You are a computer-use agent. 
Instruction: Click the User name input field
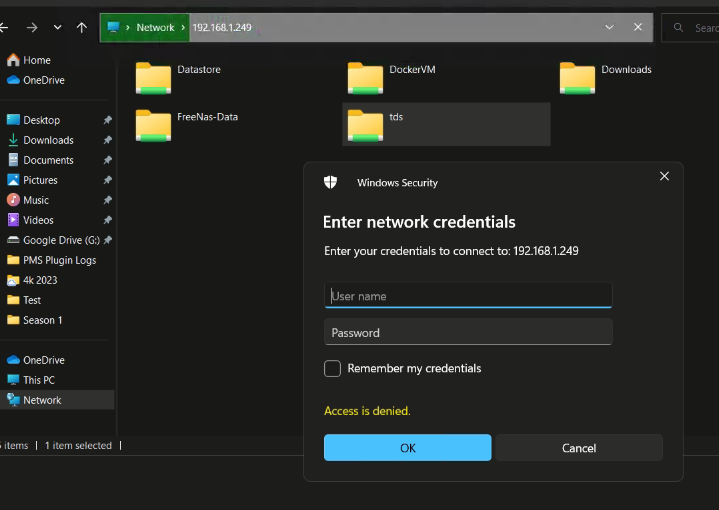pyautogui.click(x=468, y=296)
